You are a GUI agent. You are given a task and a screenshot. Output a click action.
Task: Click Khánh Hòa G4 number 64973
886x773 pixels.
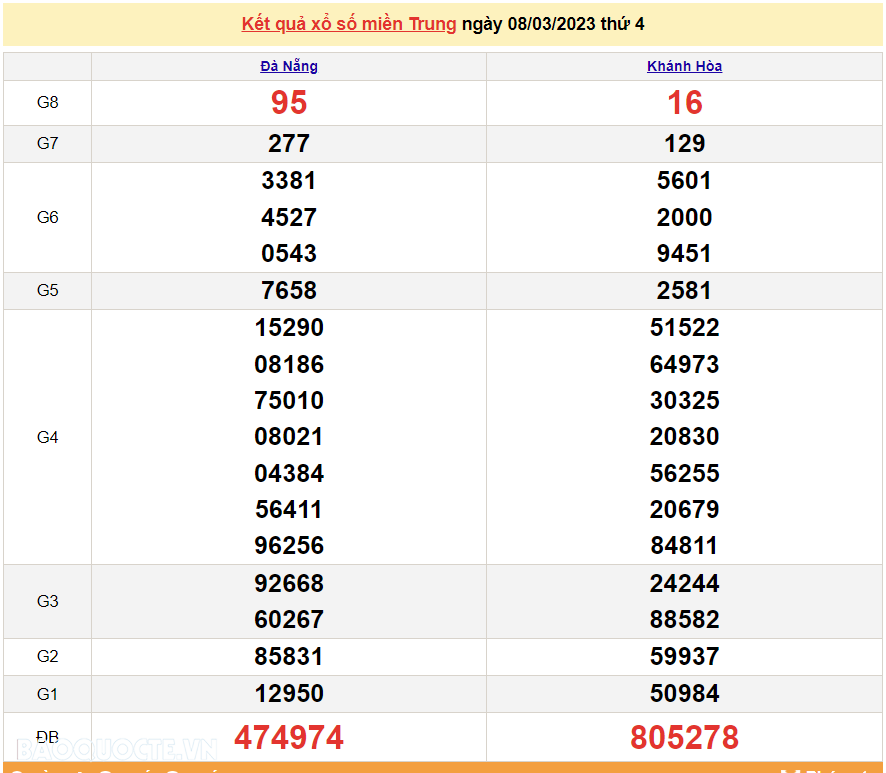[x=685, y=364]
